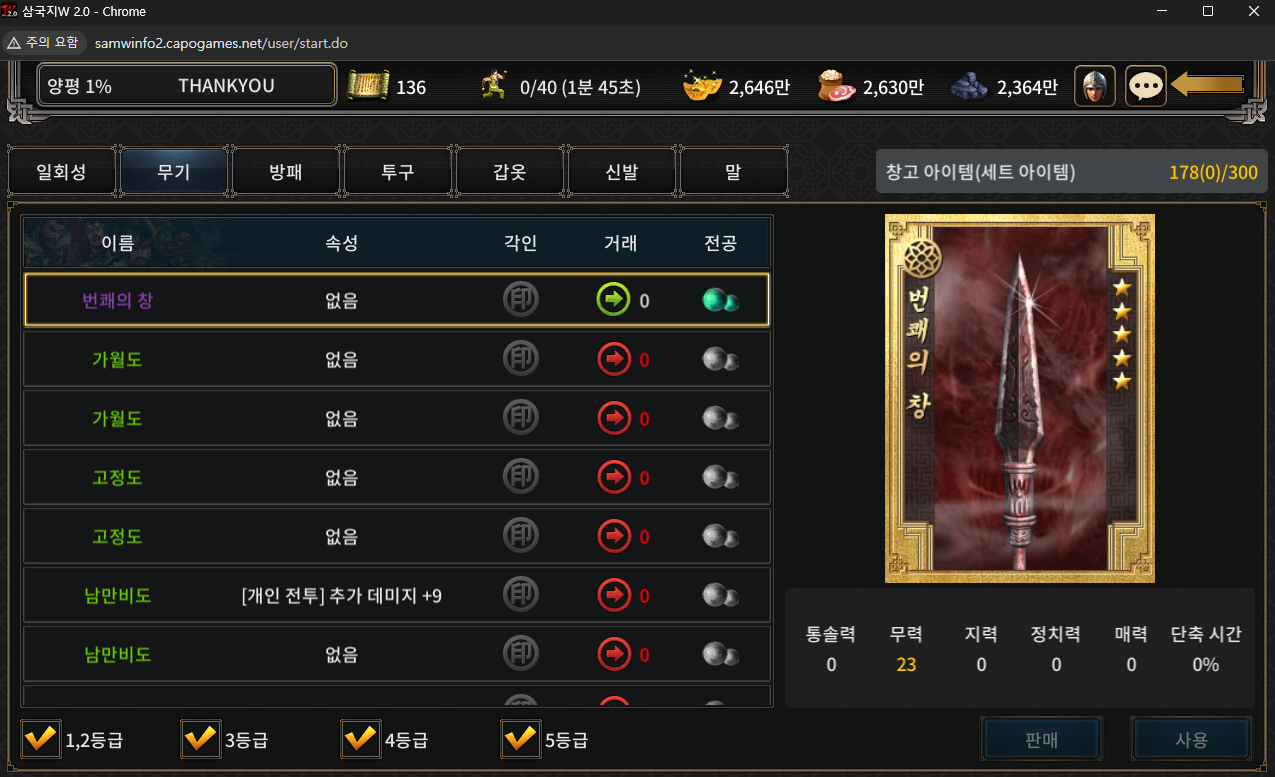The image size is (1275, 777).
Task: Select the first 가월도 item row
Action: pos(397,359)
